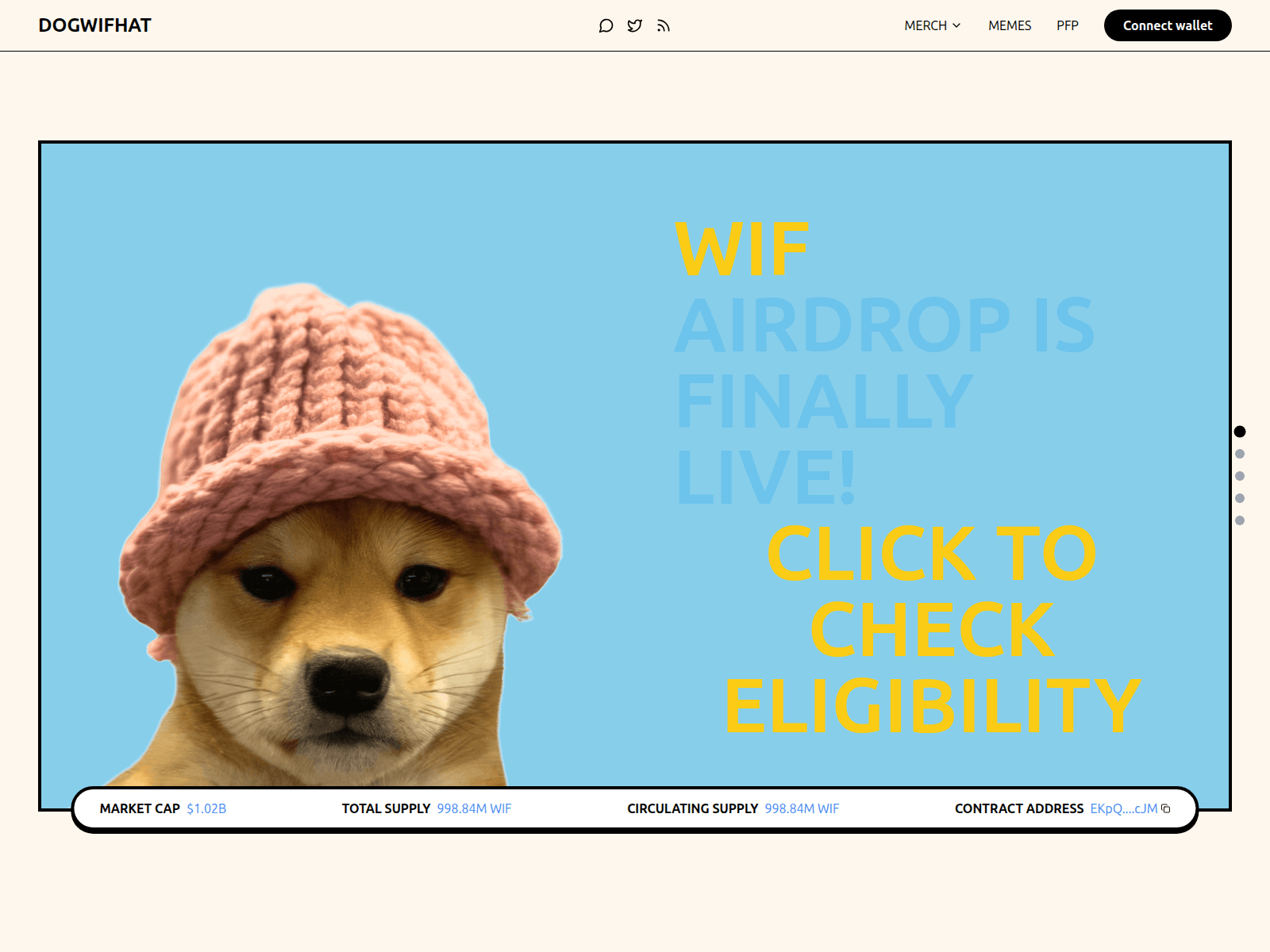Visit Twitter via the bird icon

[634, 25]
